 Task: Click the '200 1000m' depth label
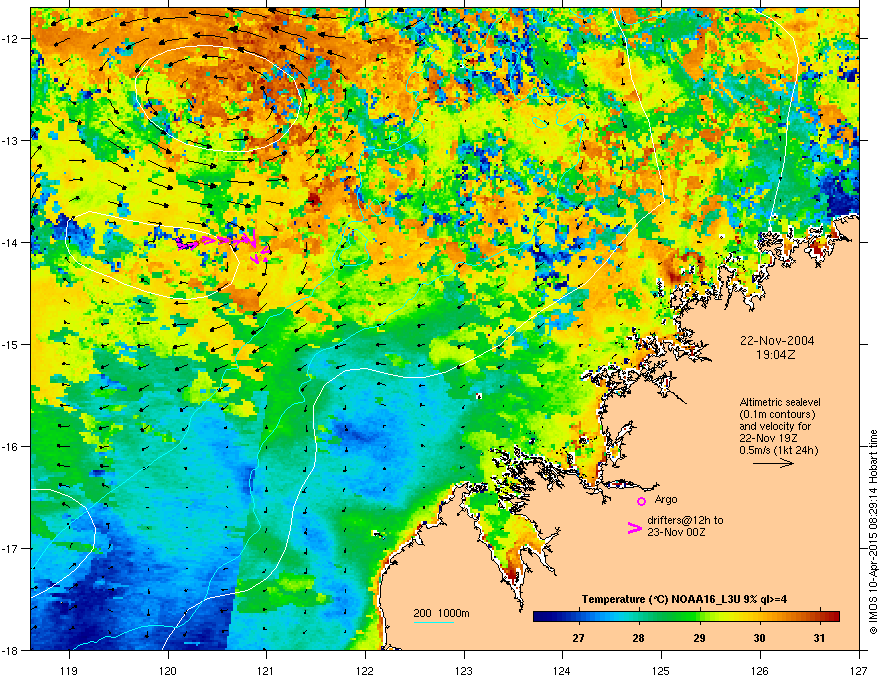tap(441, 613)
